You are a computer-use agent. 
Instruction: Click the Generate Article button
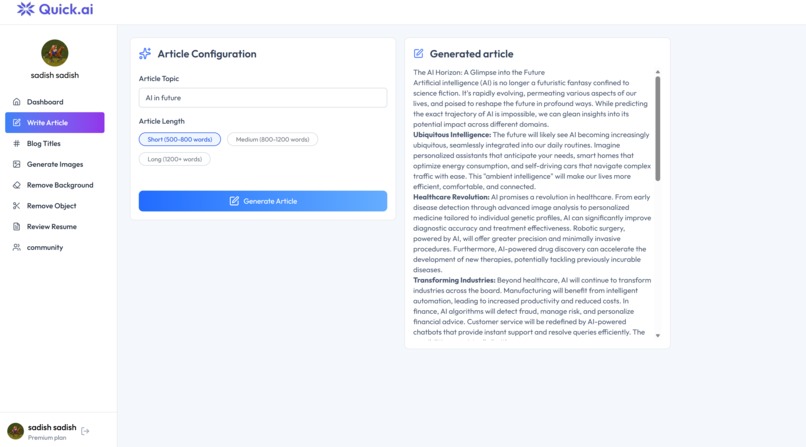point(263,201)
